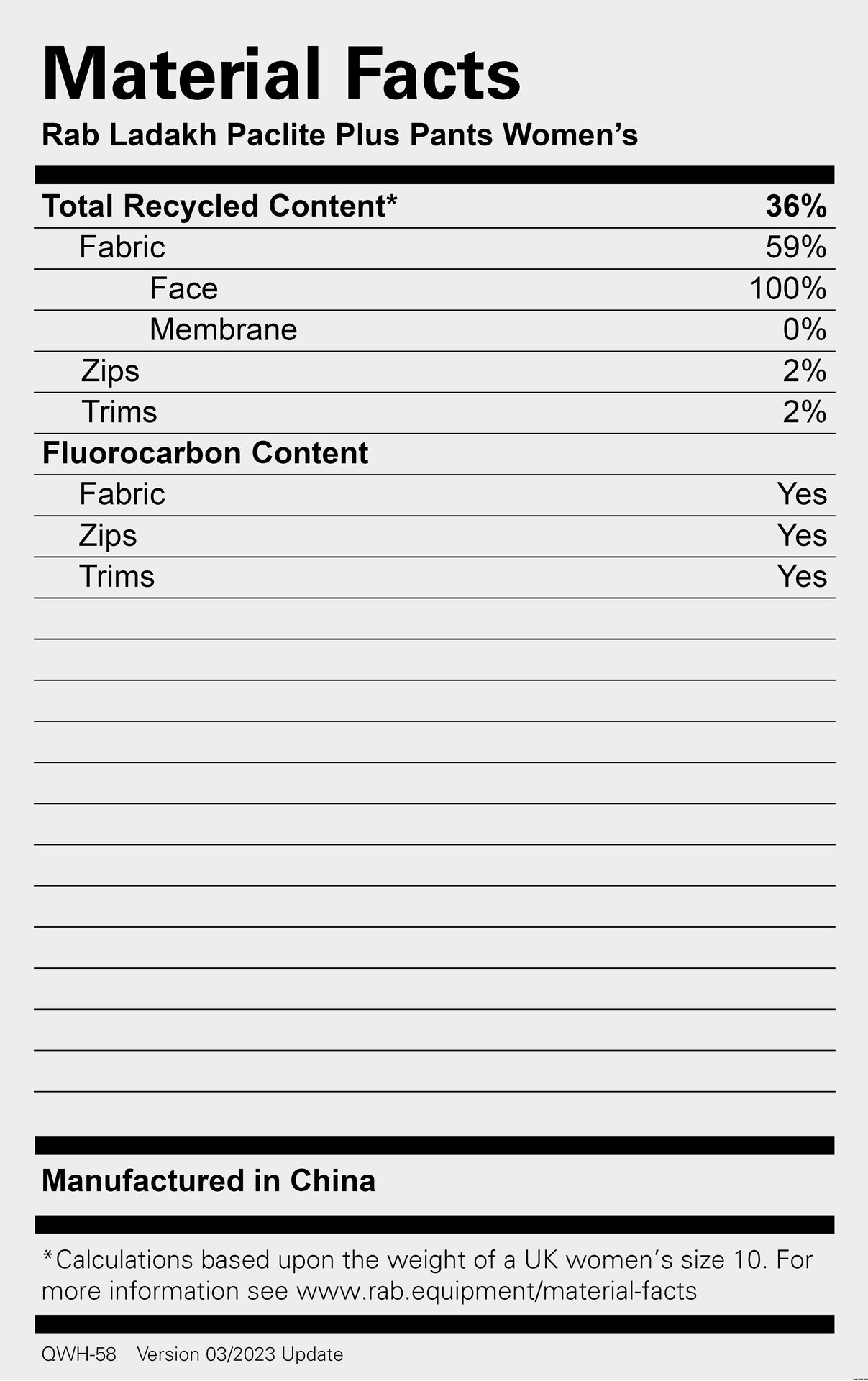Click the calculations footnote about UK size 10
This screenshot has height=1381, width=868.
click(427, 1260)
